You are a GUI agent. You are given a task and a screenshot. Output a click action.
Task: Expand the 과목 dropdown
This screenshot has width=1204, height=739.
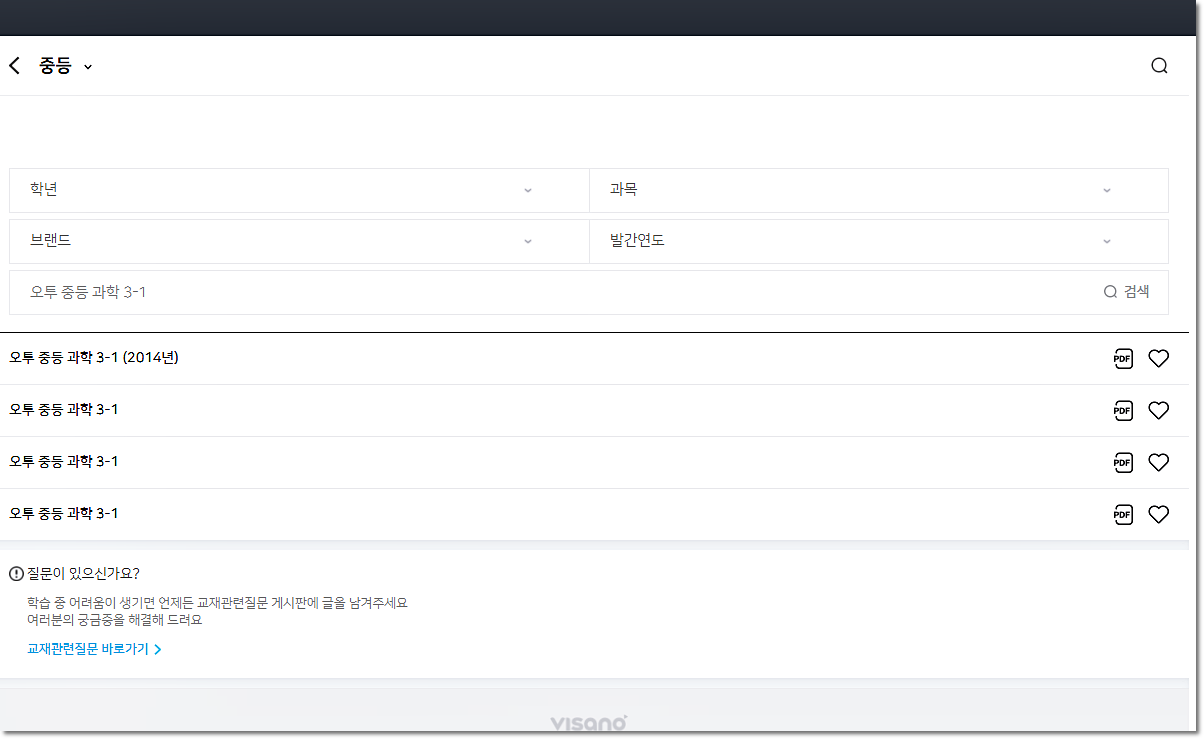point(879,190)
